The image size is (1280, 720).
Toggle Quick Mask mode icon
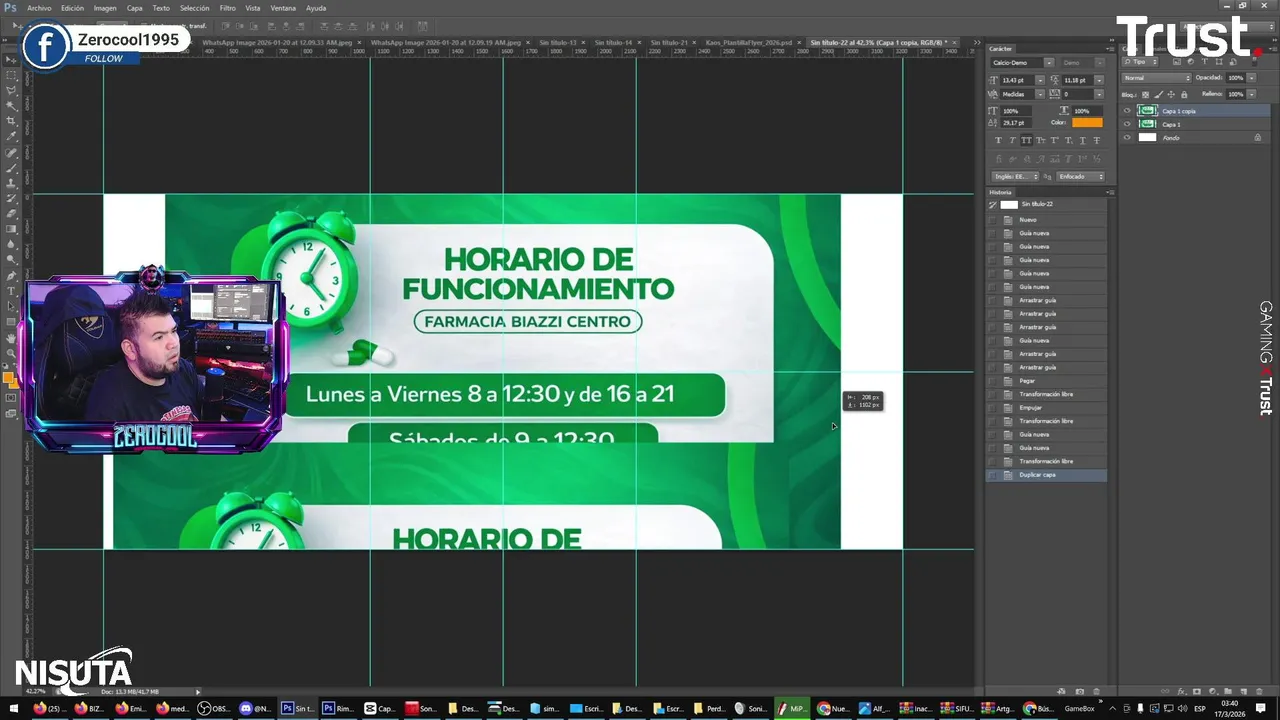coord(12,398)
